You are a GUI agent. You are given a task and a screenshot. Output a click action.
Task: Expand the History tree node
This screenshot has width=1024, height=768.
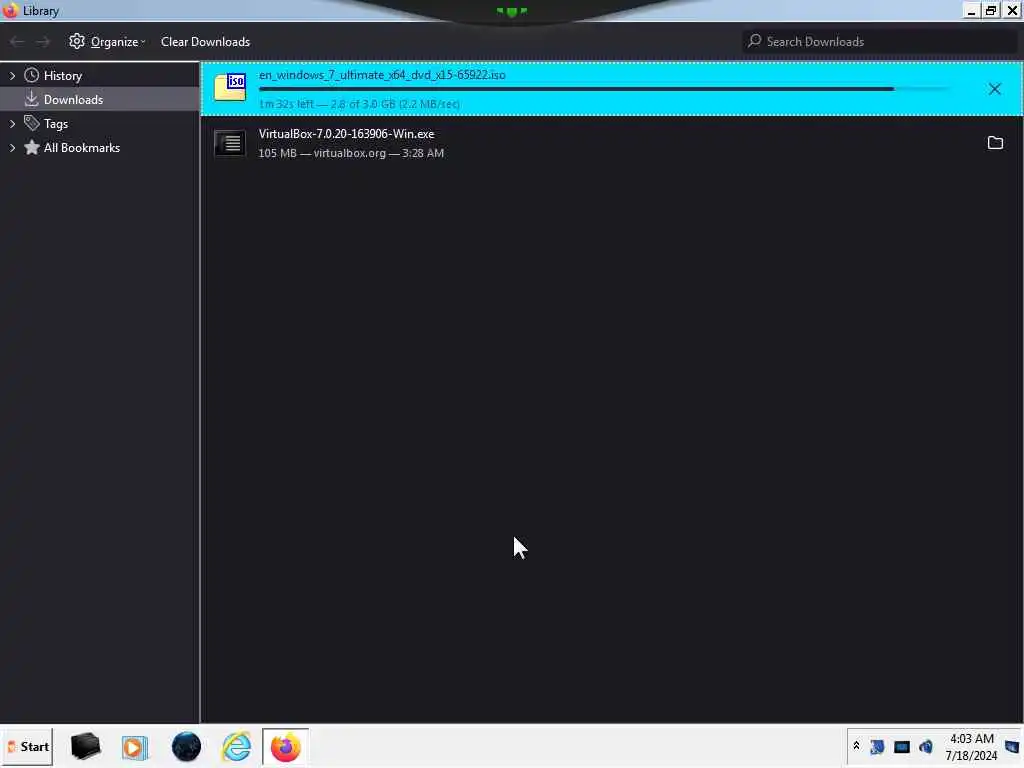[x=12, y=76]
